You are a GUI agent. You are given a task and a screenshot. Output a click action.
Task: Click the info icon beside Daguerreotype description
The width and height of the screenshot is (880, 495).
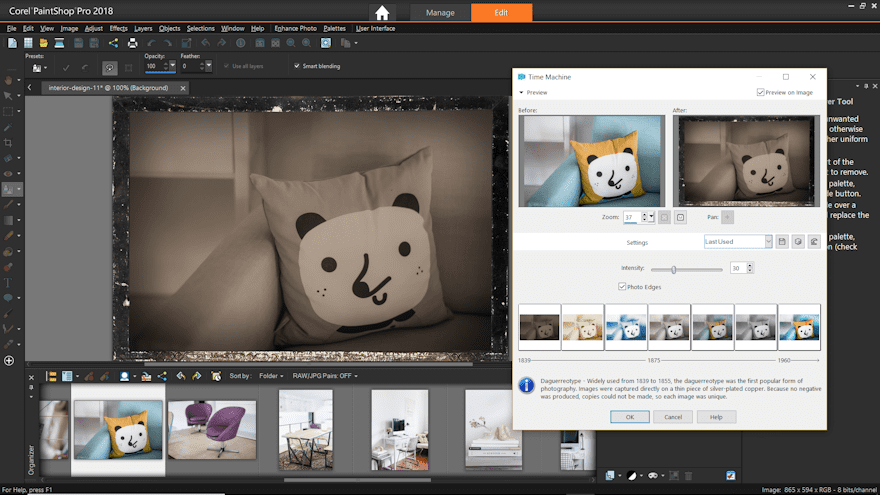[x=526, y=384]
